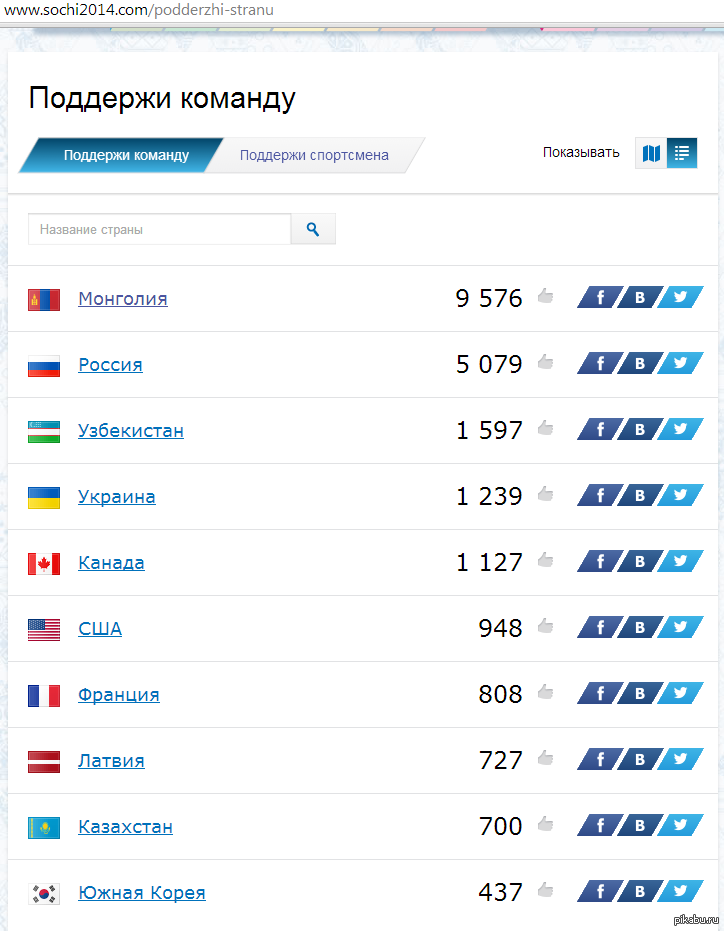Image resolution: width=724 pixels, height=931 pixels.
Task: Click the browser address bar URL
Action: 139,10
